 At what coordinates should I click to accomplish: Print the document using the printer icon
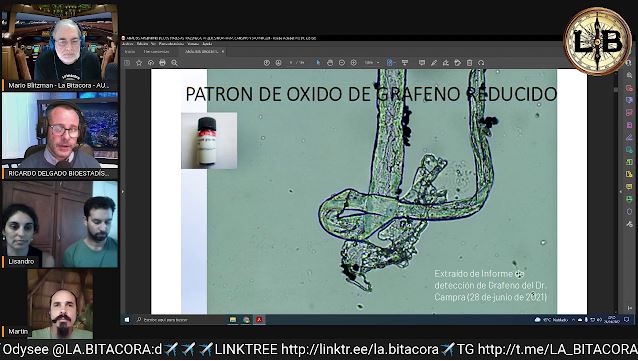point(162,63)
